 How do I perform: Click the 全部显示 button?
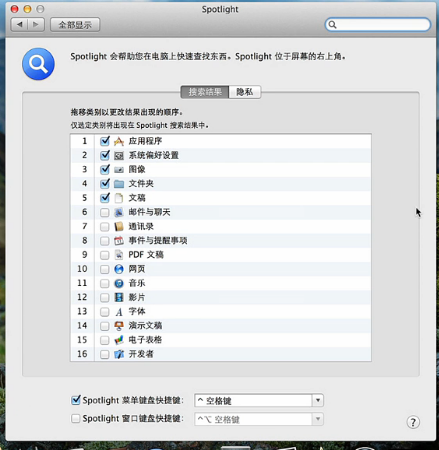(x=75, y=25)
